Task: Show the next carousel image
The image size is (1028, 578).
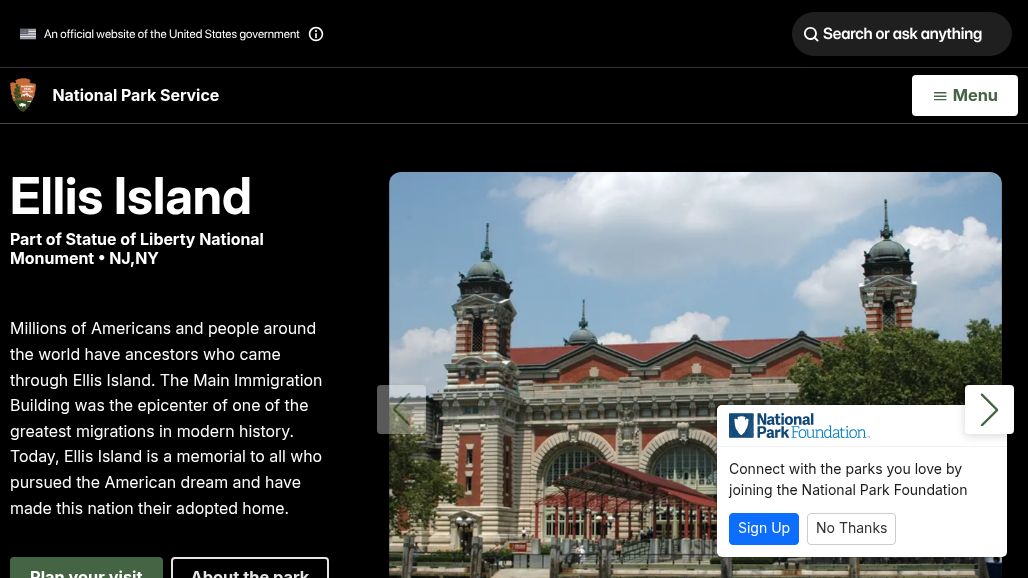Action: pyautogui.click(x=989, y=410)
